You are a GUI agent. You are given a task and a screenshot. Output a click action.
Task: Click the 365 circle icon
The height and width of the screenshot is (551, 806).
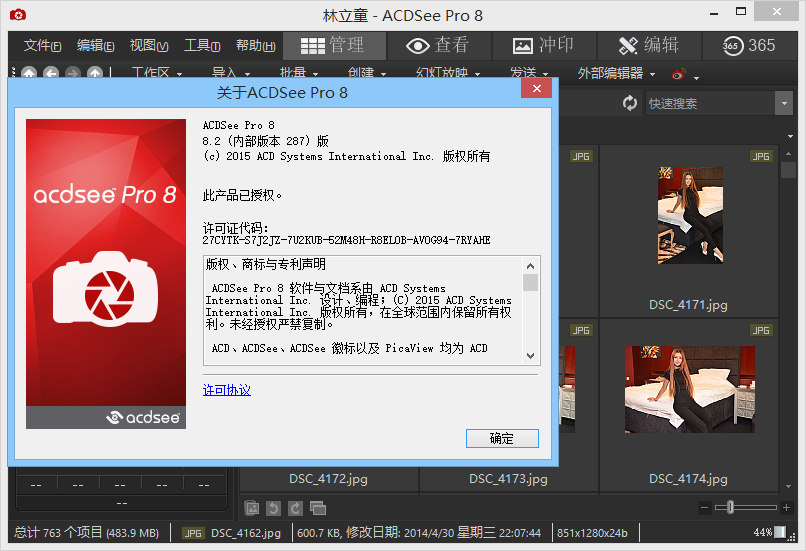tap(732, 46)
